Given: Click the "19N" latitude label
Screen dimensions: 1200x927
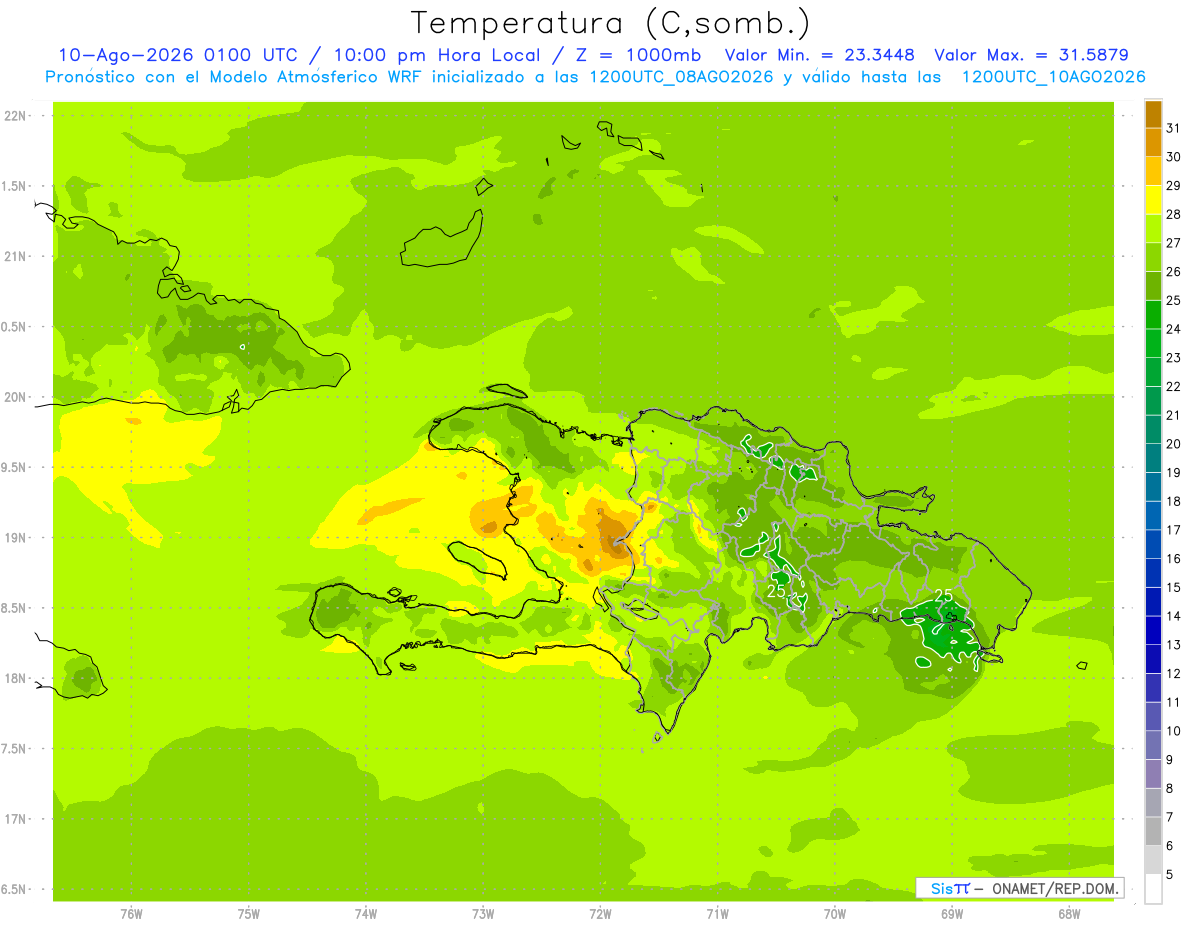Looking at the screenshot, I should [x=16, y=538].
